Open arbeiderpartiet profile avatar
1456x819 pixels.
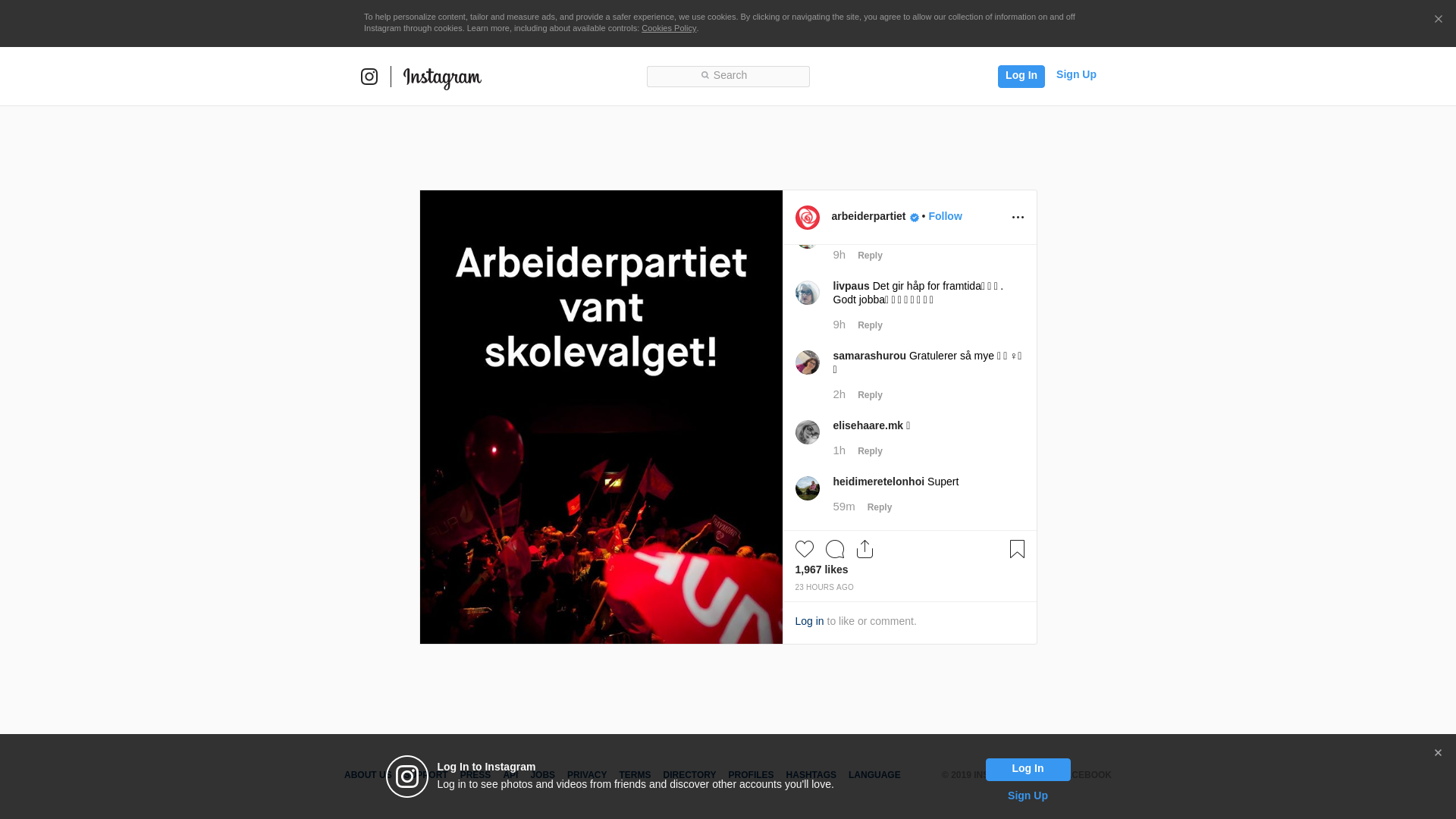(808, 218)
